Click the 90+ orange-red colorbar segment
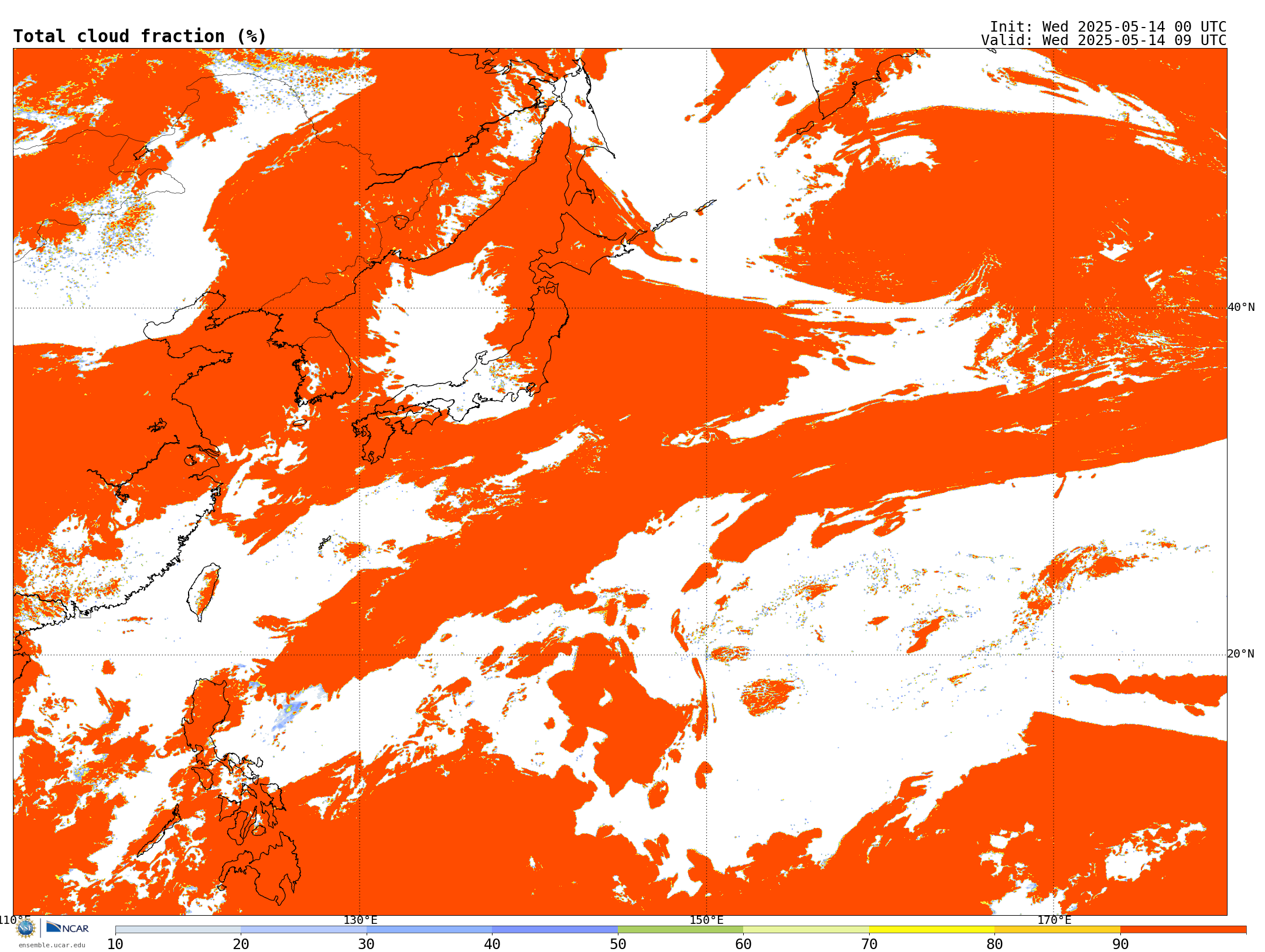 (1183, 930)
